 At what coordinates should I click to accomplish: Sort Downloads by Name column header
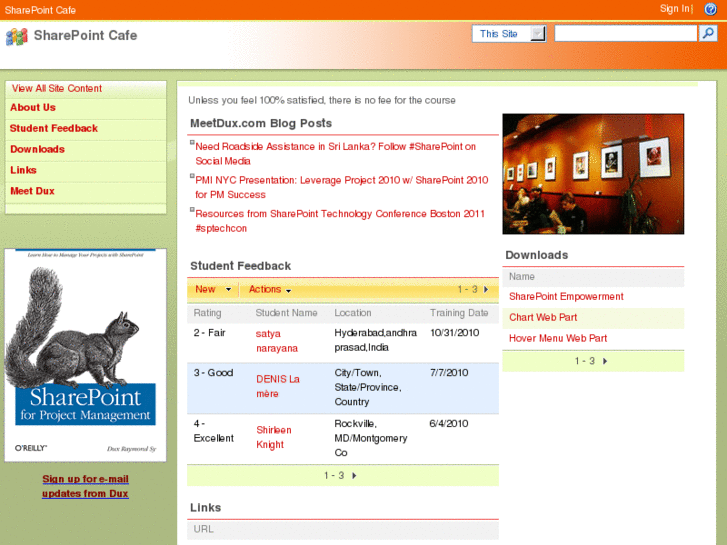click(522, 276)
